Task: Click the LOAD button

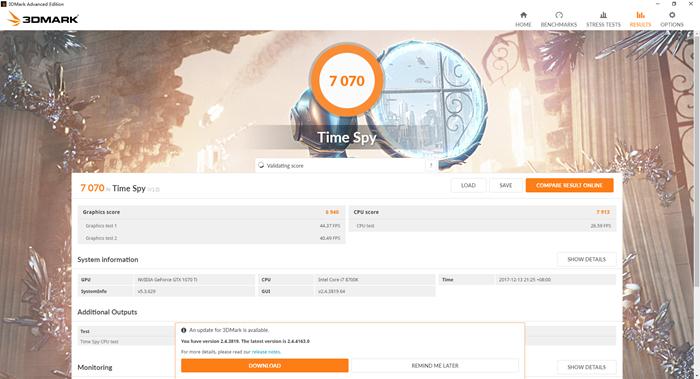Action: (468, 185)
